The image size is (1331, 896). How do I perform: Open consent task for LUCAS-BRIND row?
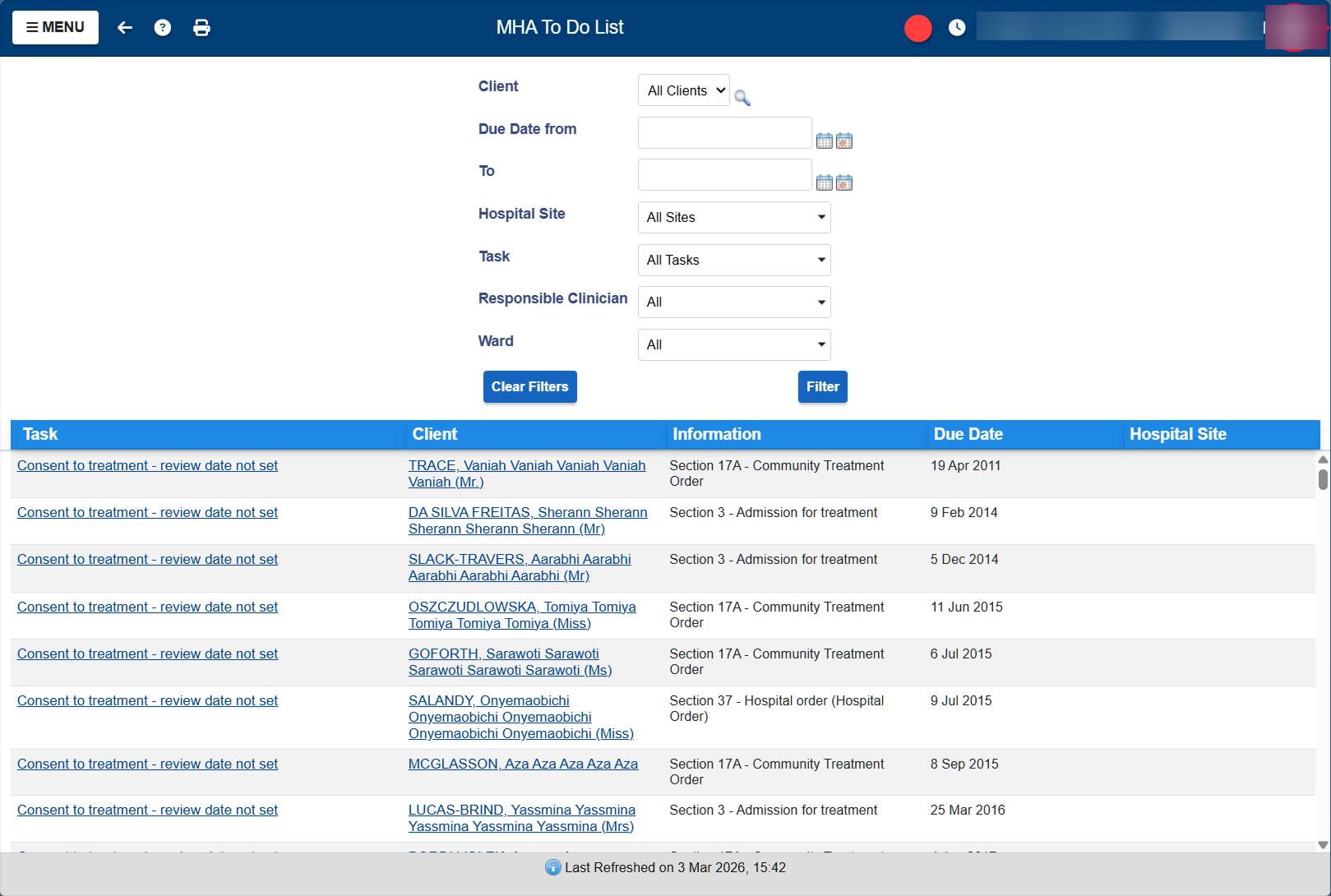[x=147, y=810]
